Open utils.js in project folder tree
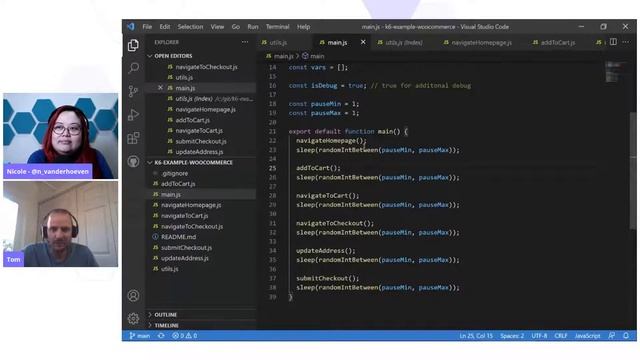640x360 pixels. point(169,269)
